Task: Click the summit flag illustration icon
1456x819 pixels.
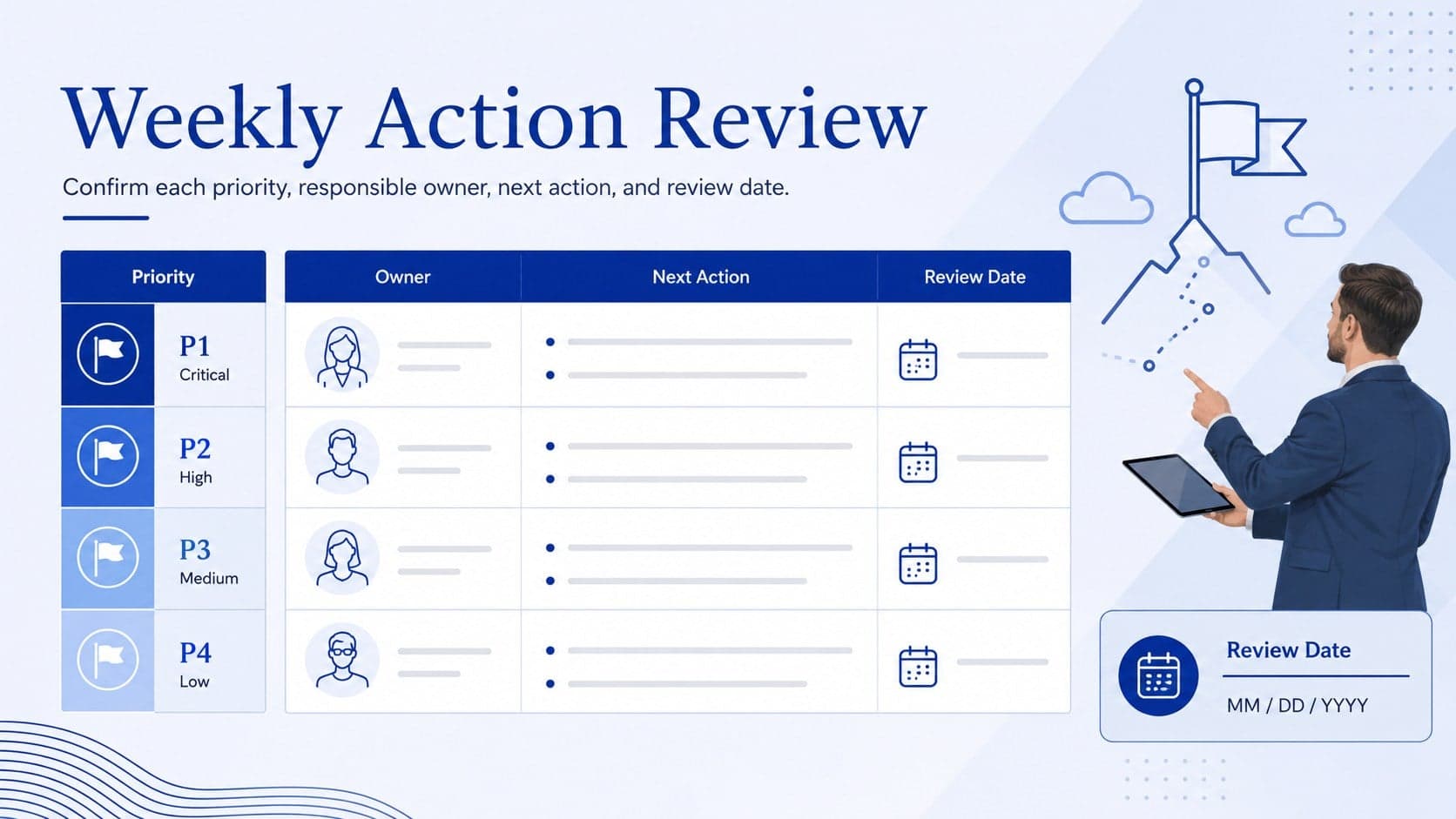Action: click(x=1245, y=148)
